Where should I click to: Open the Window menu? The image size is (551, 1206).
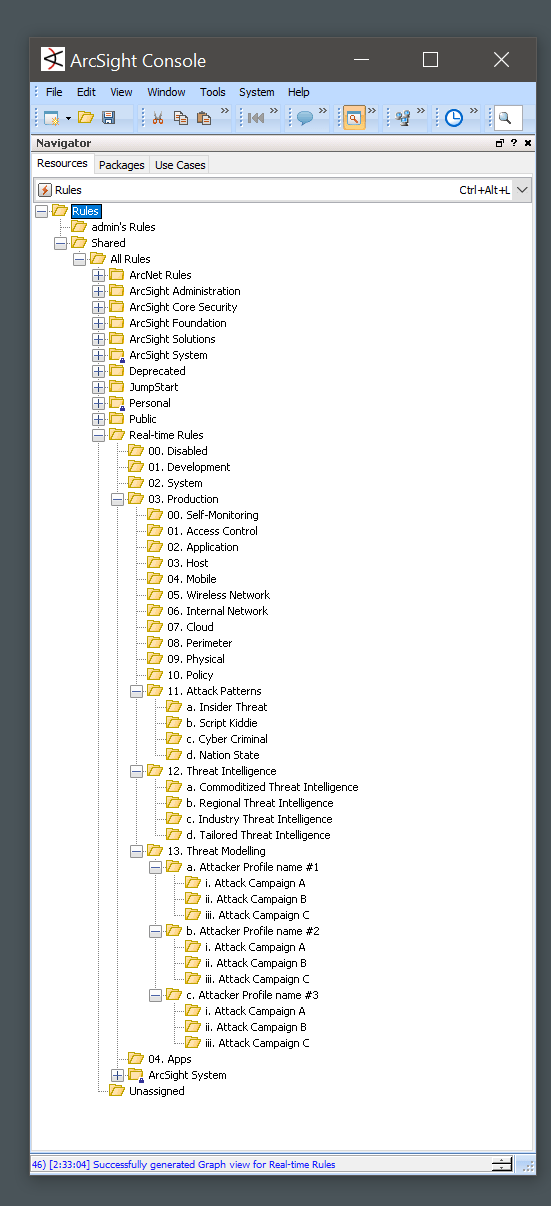pos(166,92)
